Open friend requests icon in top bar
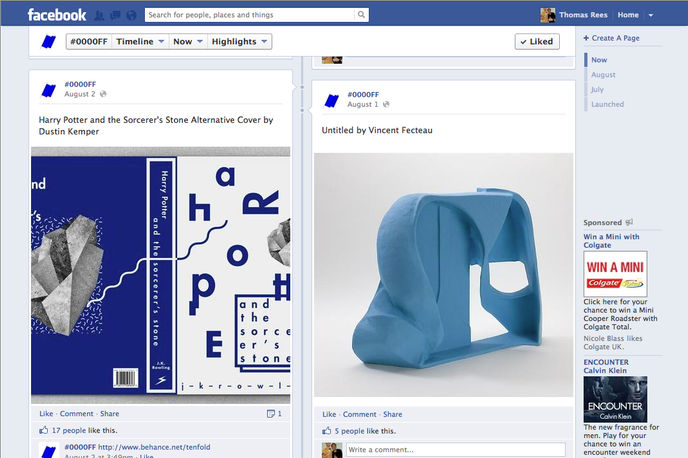688x458 pixels. coord(100,15)
